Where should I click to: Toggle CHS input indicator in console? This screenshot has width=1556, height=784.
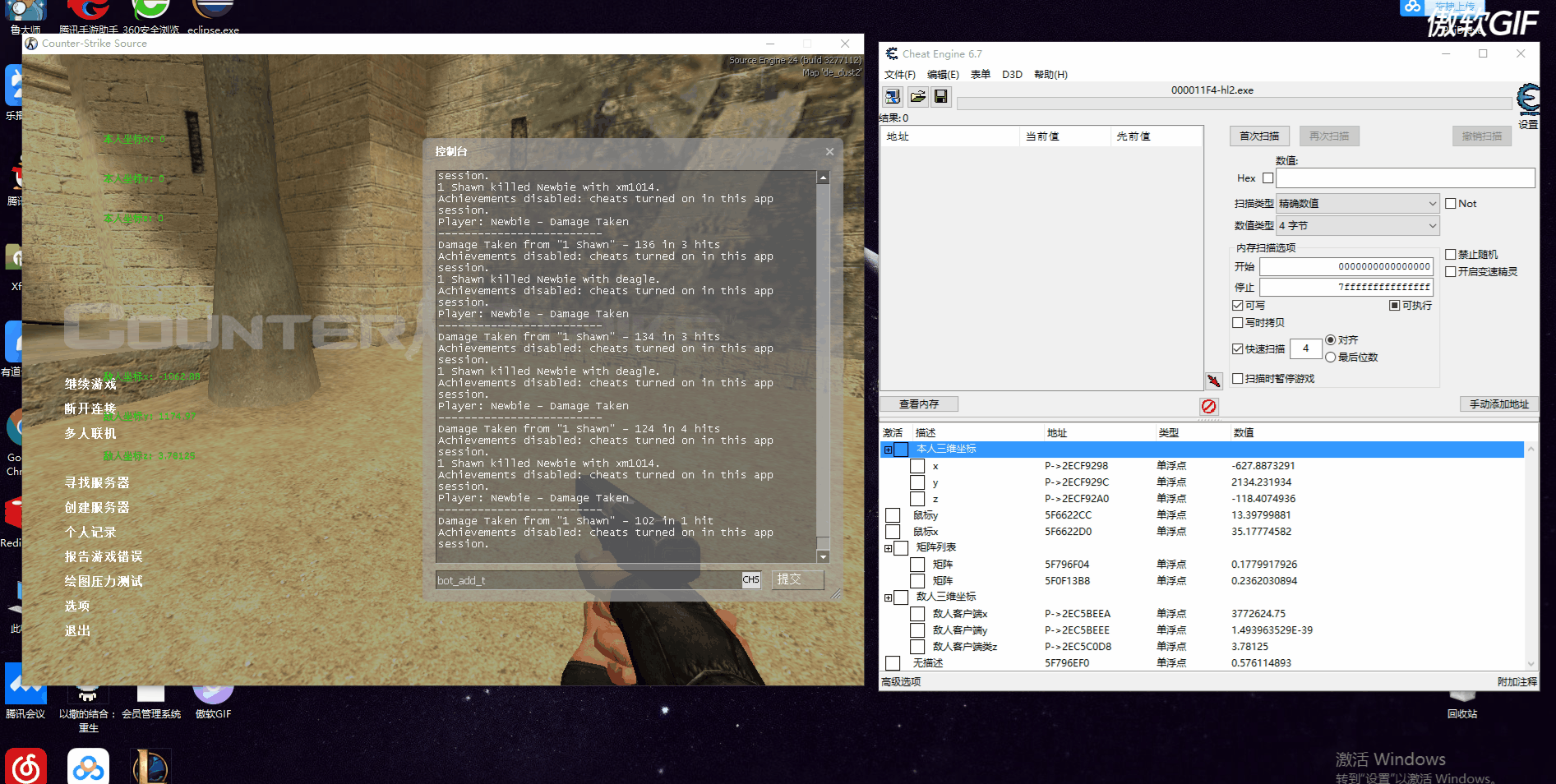point(750,579)
